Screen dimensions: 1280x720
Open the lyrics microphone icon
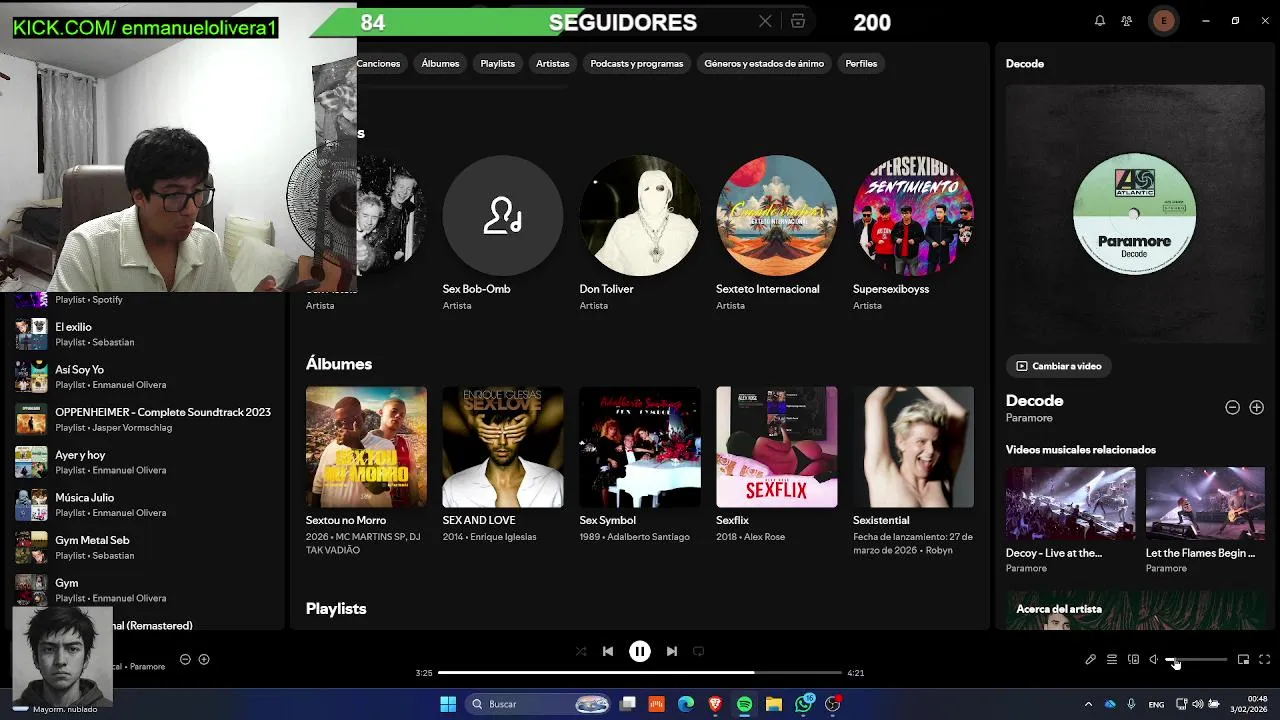pyautogui.click(x=1091, y=660)
